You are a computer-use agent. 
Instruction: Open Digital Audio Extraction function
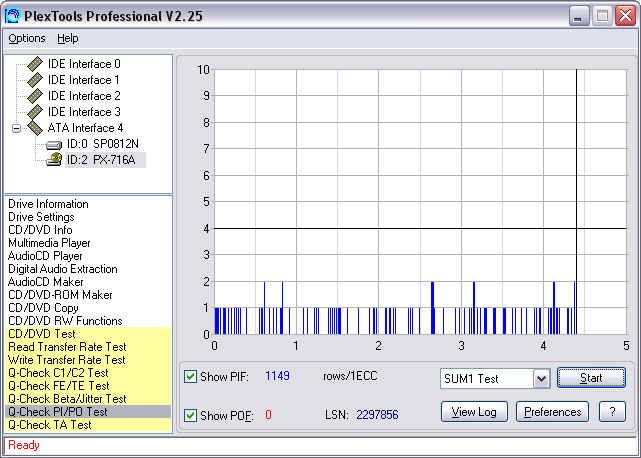pyautogui.click(x=63, y=269)
